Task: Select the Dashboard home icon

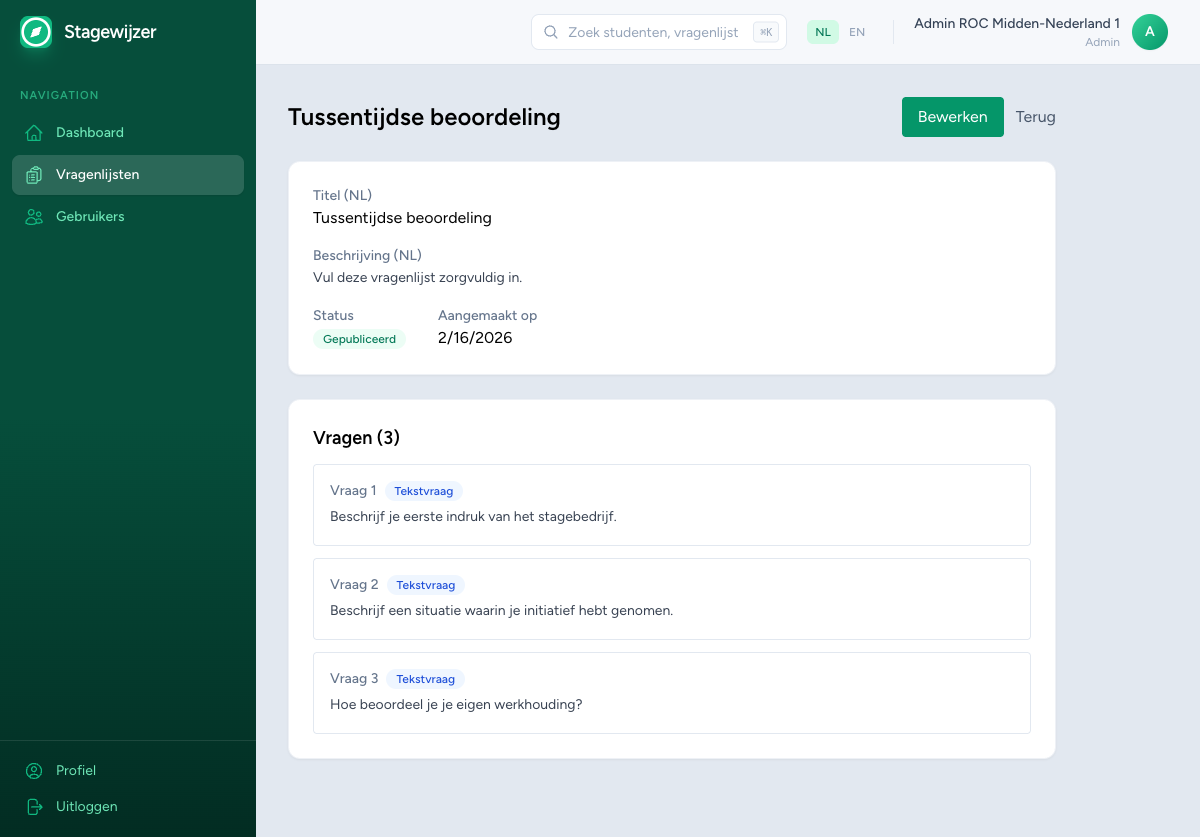Action: [33, 132]
